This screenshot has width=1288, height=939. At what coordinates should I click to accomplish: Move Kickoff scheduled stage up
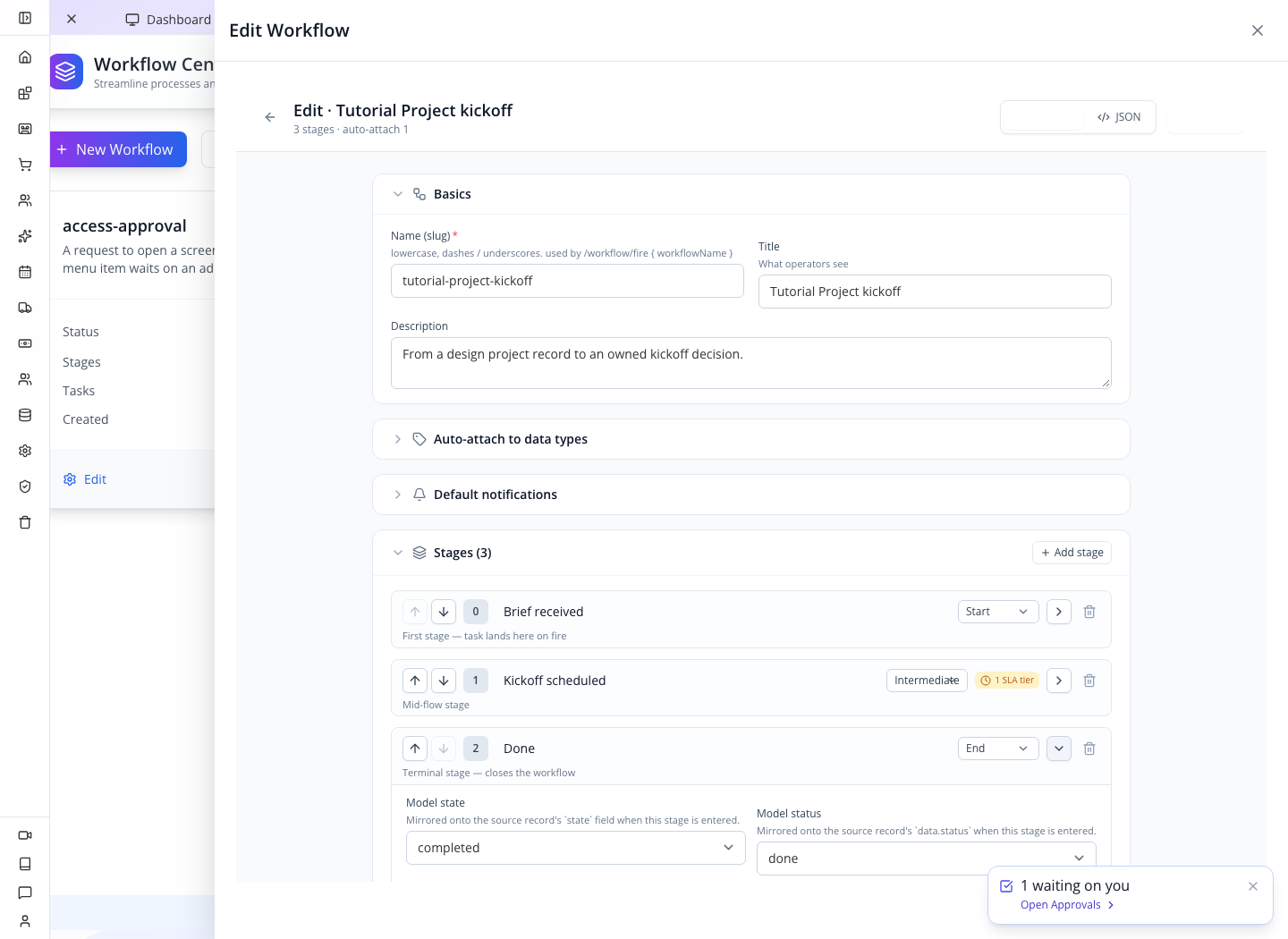click(x=415, y=681)
